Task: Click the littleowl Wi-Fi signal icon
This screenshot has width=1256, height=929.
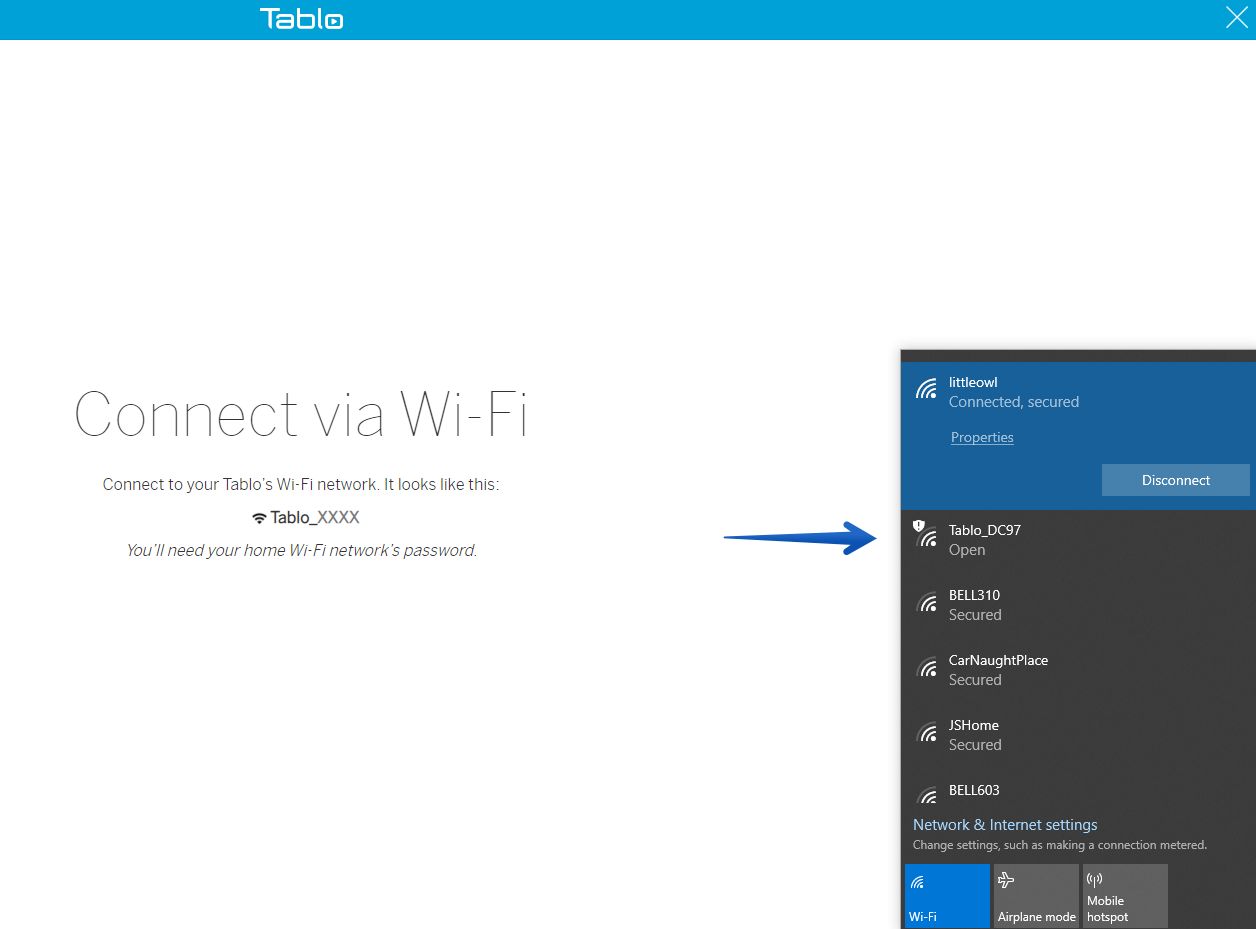Action: pos(927,389)
